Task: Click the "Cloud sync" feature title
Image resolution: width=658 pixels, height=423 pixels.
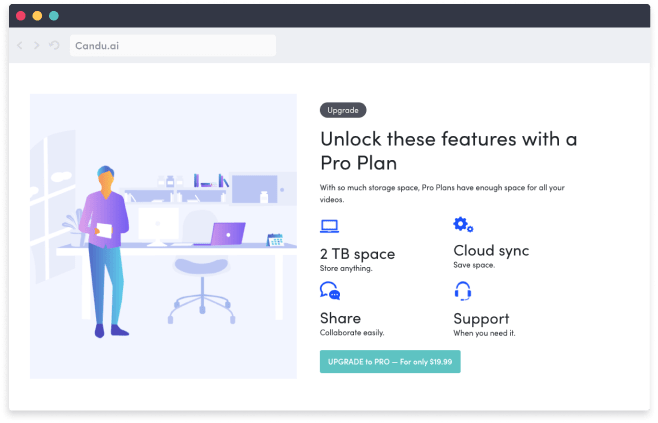Action: click(491, 251)
